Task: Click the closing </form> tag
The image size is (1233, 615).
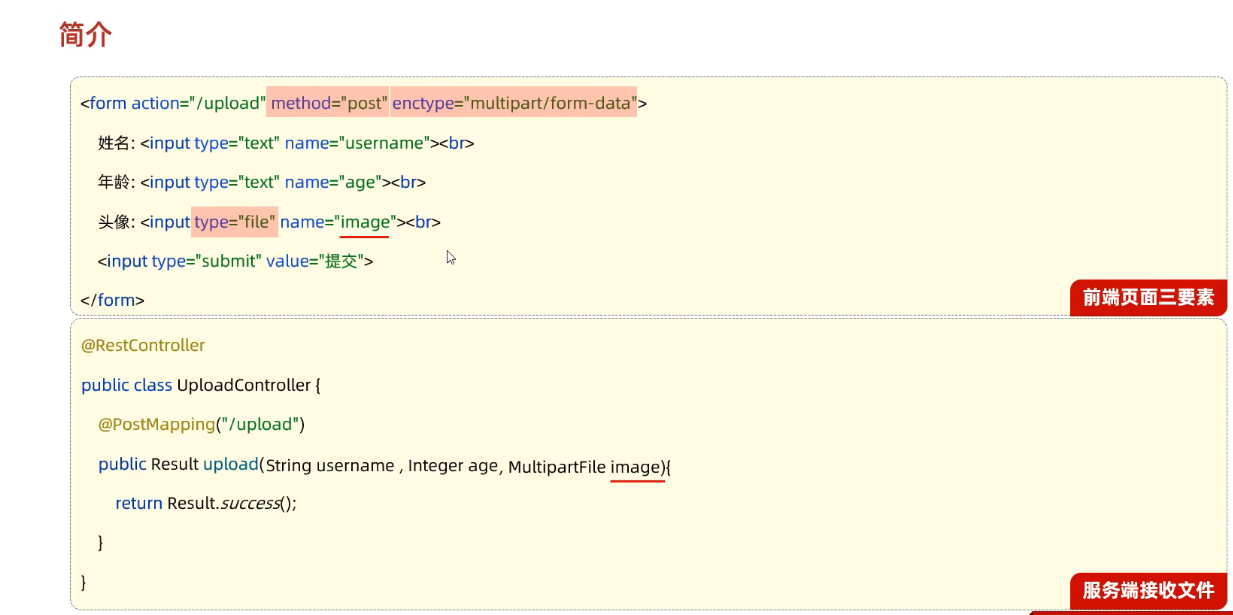Action: (112, 300)
